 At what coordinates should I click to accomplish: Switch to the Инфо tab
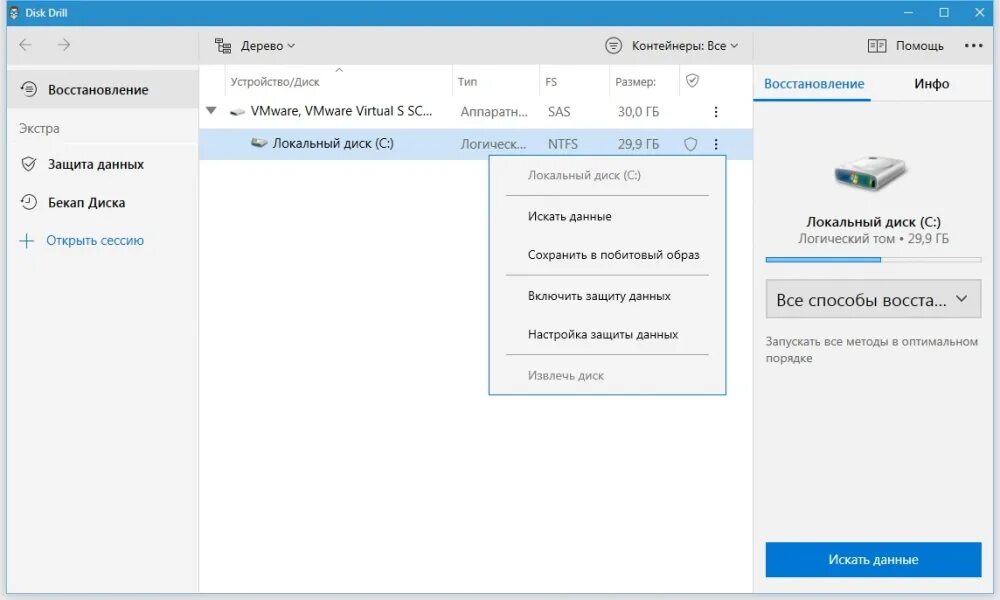pyautogui.click(x=931, y=84)
